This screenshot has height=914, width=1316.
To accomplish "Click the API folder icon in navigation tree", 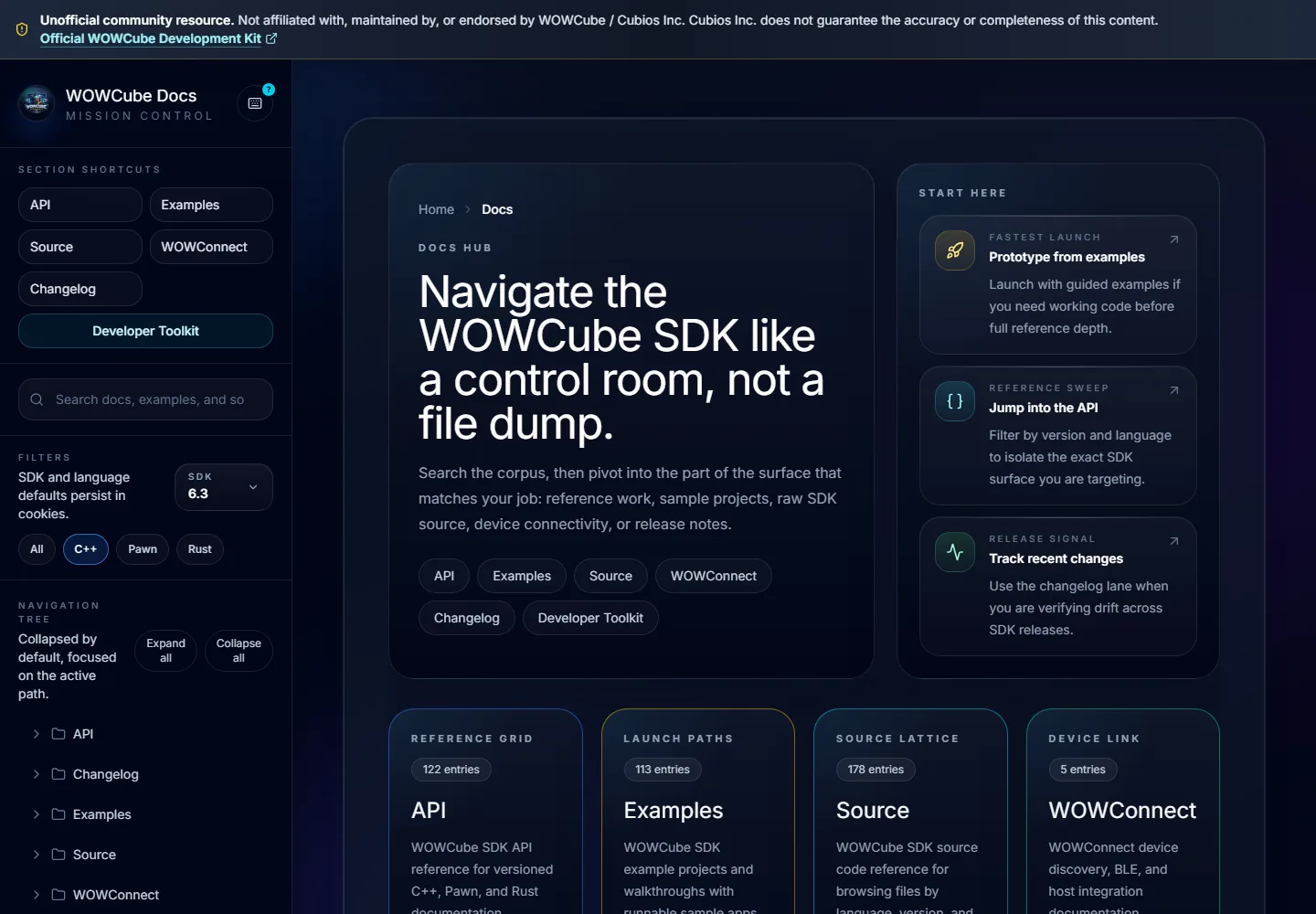I will click(x=58, y=734).
